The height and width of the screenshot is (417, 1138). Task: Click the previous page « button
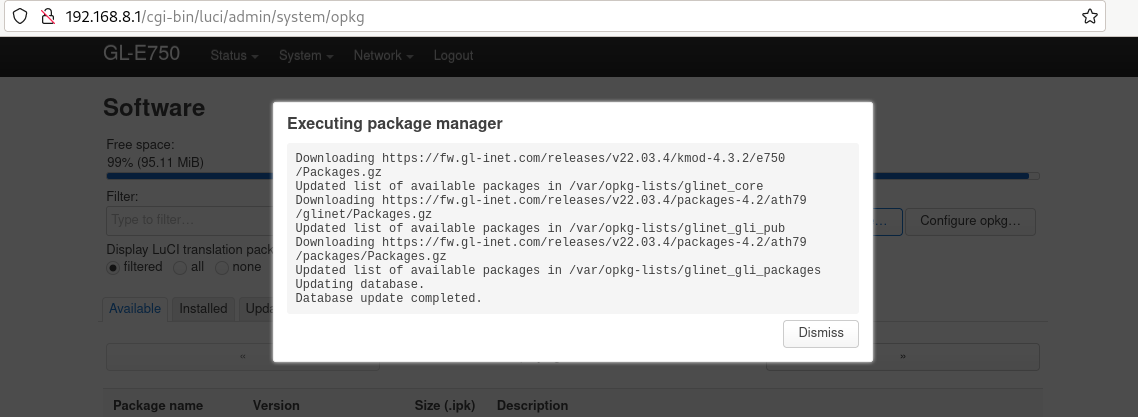(x=242, y=357)
